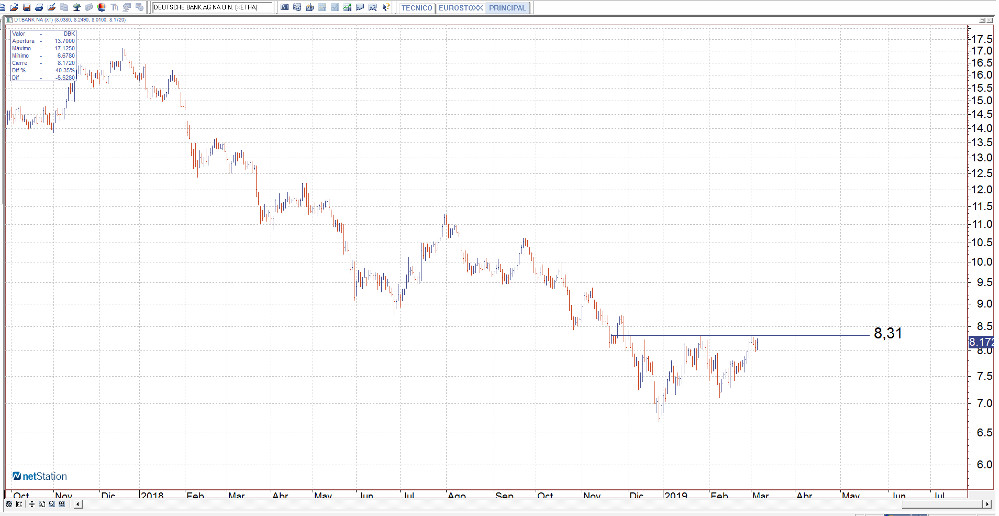Click the copy pages icon in the toolbar
999x516 pixels.
pos(64,8)
